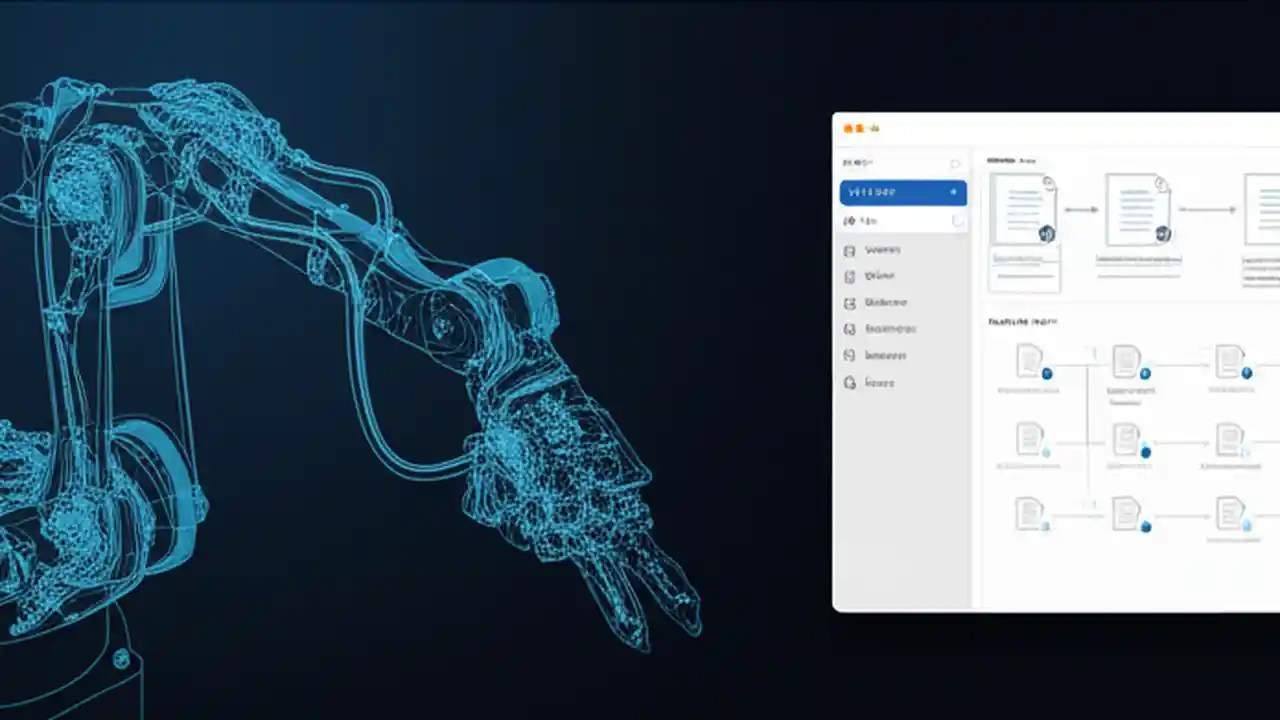Toggle the badge on the second-row middle document
1280x720 pixels.
point(1145,452)
